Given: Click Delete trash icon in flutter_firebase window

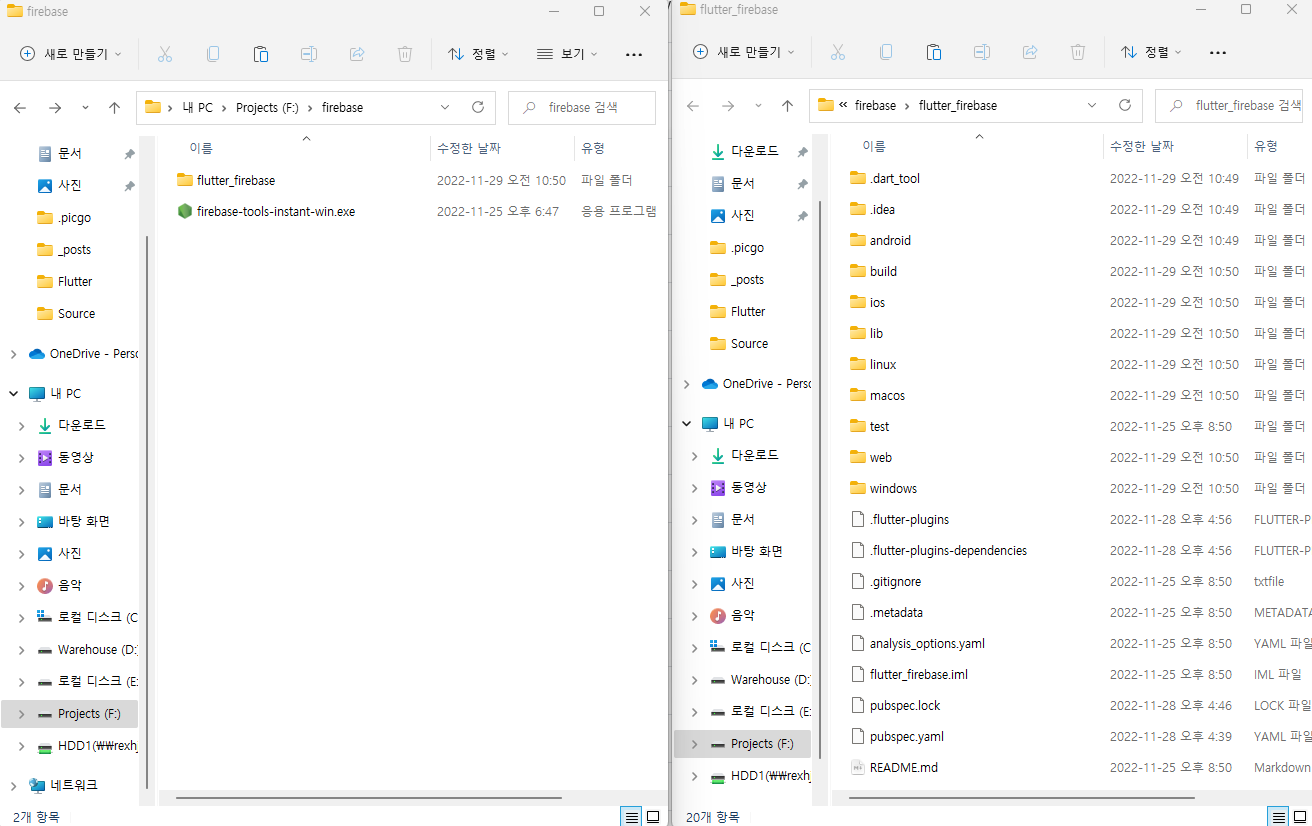Looking at the screenshot, I should [1078, 52].
